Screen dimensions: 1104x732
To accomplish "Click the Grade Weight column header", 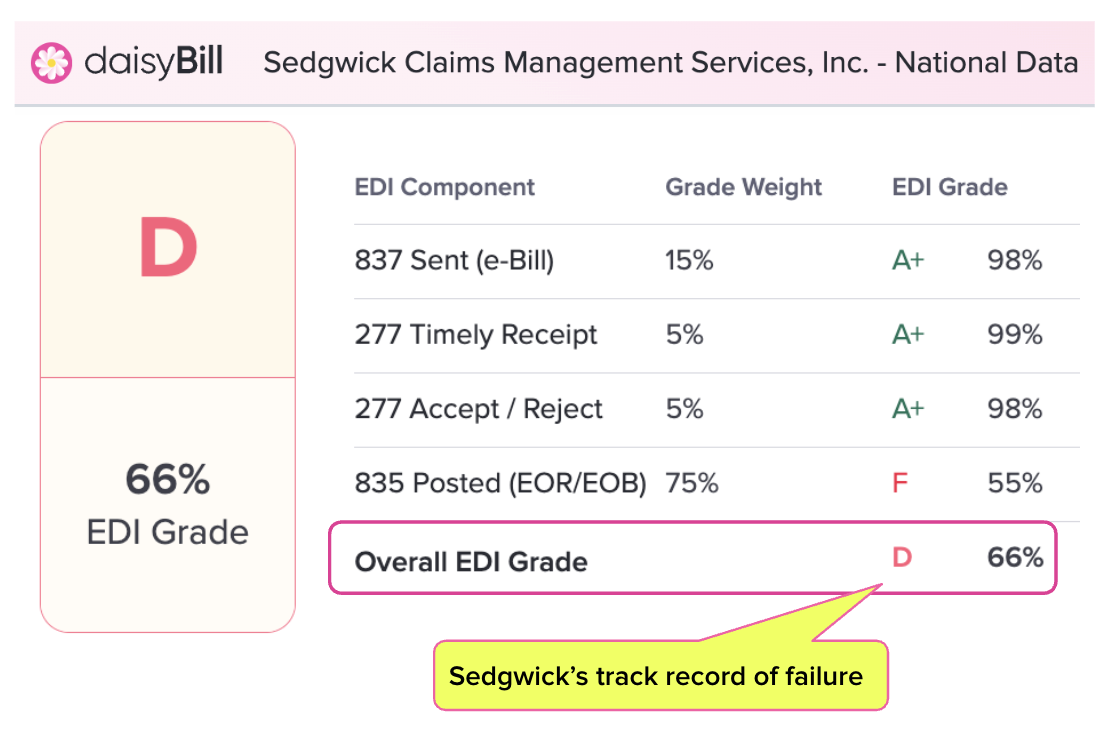I will point(744,187).
